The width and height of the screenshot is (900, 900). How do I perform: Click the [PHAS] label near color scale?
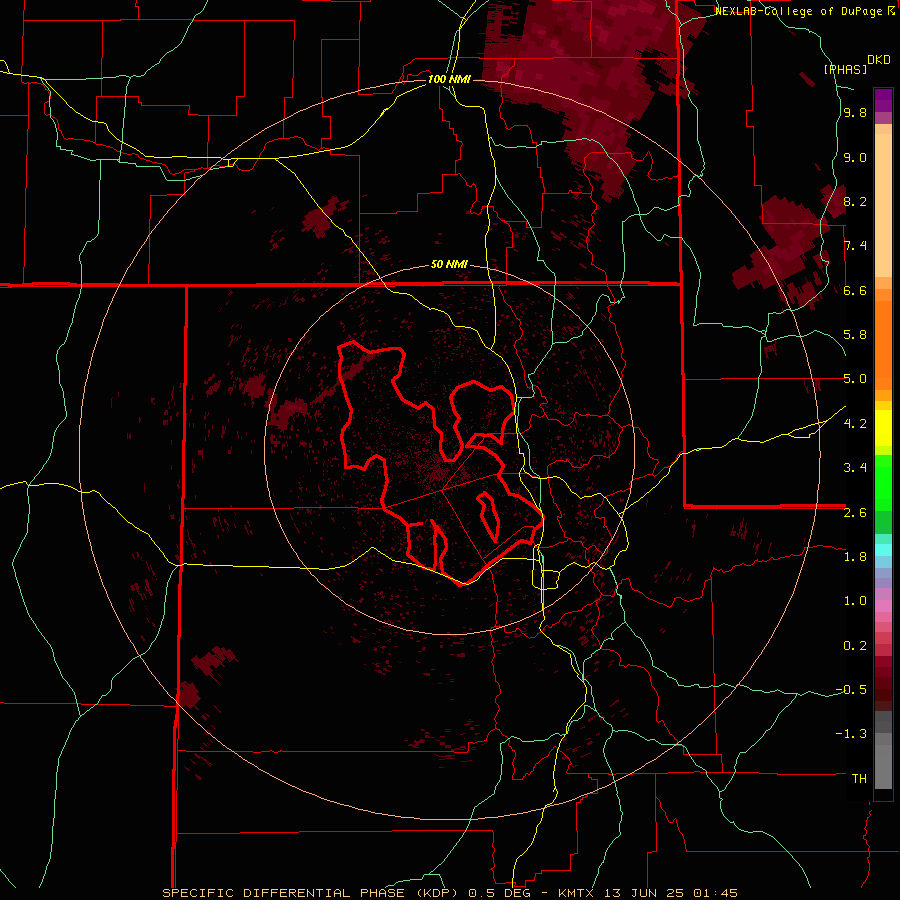tap(845, 69)
